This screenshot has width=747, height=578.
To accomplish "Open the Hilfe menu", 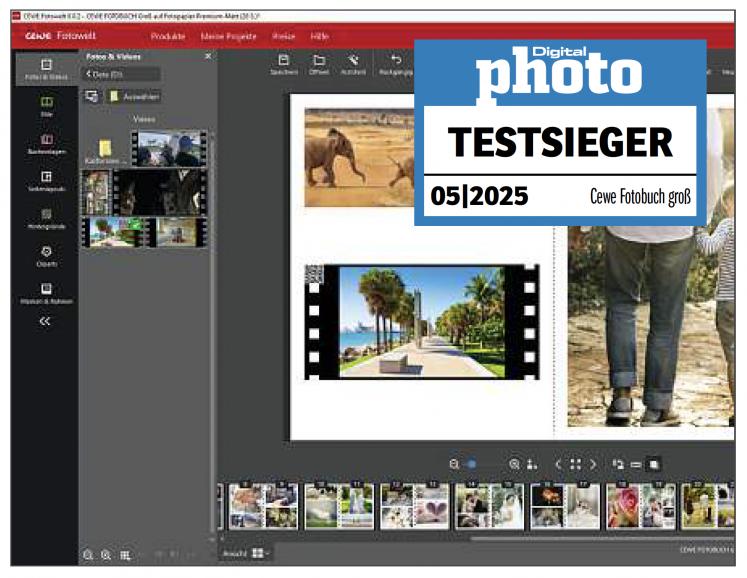I will tap(320, 36).
